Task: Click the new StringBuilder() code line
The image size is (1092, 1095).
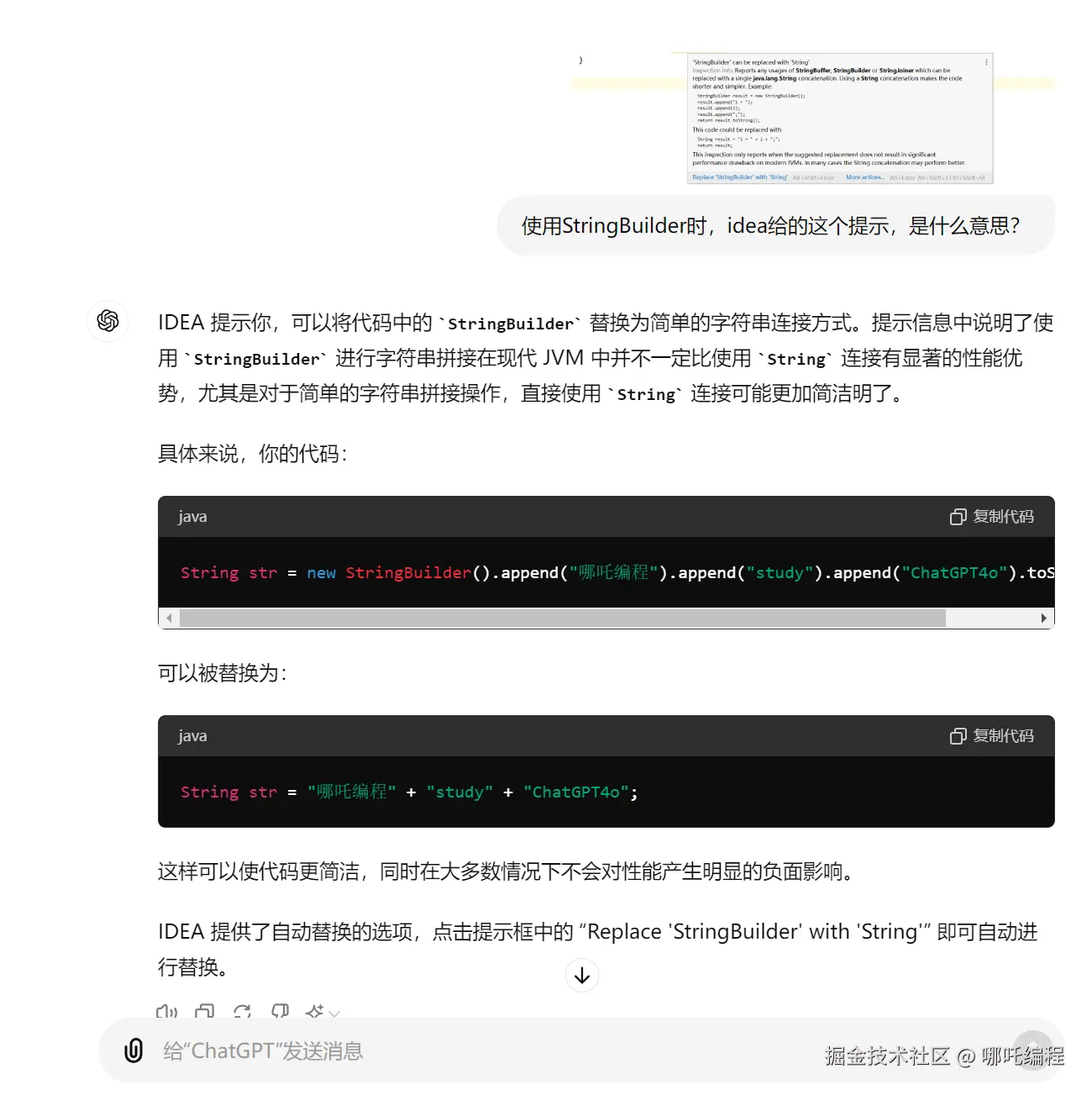Action: [x=617, y=572]
